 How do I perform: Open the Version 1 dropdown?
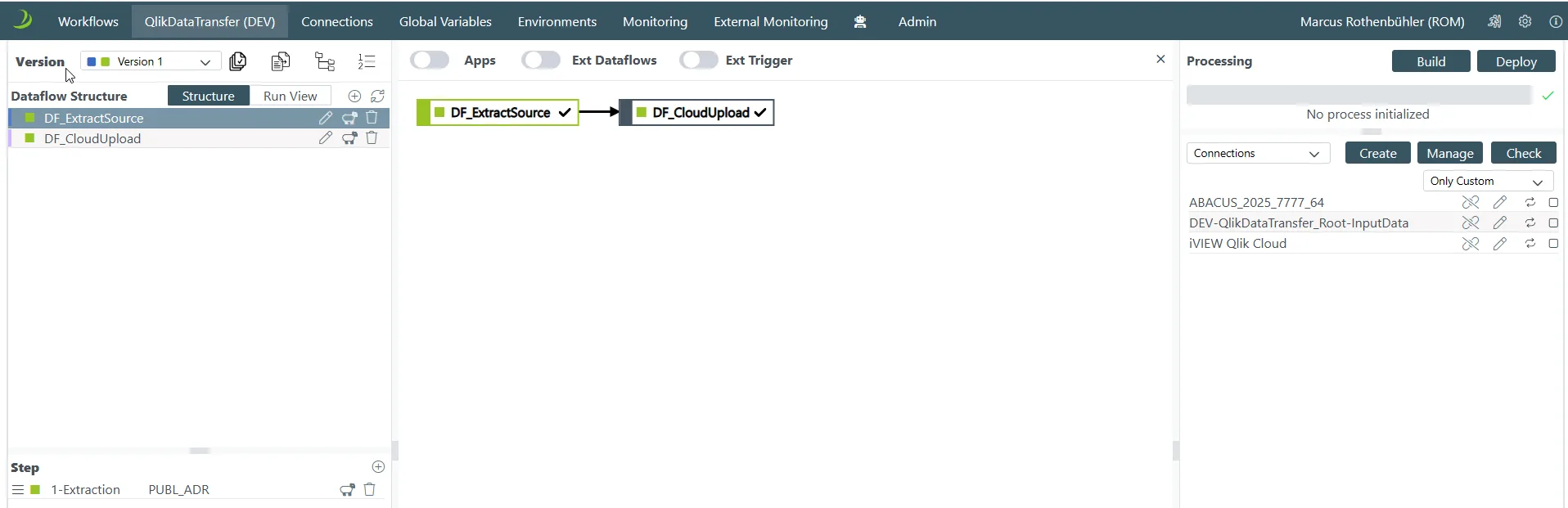click(x=151, y=61)
